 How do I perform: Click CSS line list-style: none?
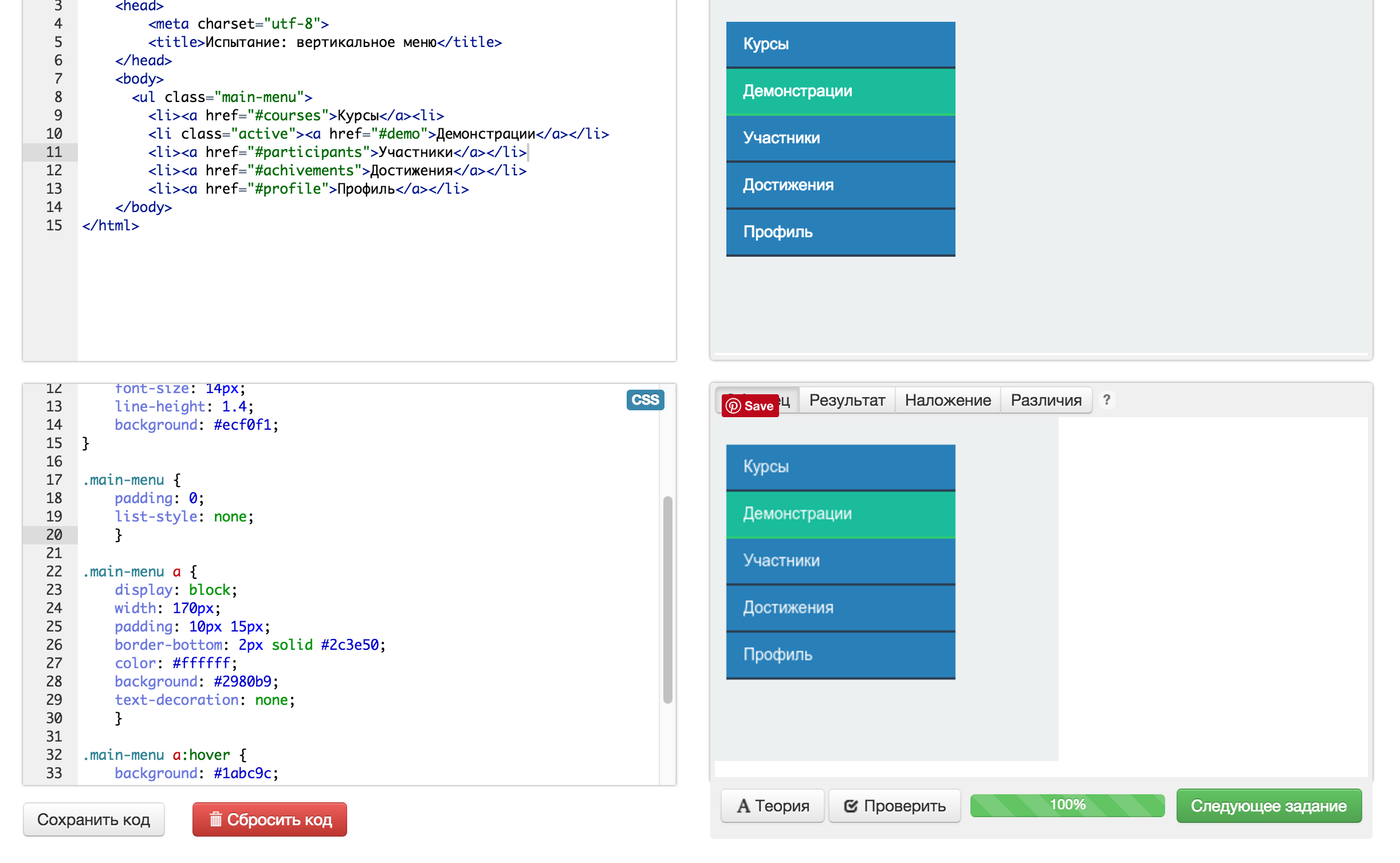(x=184, y=516)
